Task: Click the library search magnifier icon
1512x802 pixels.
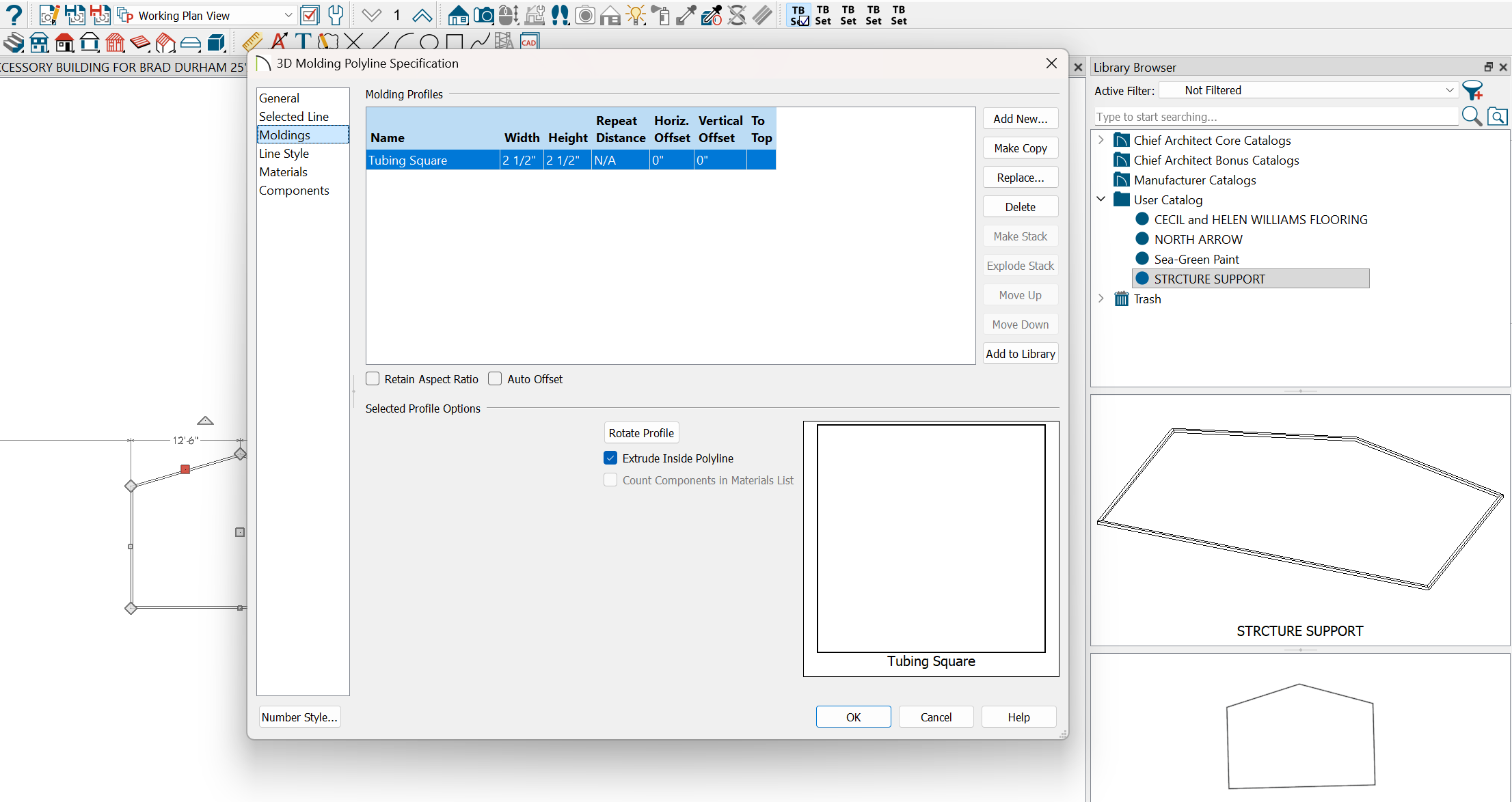Action: pyautogui.click(x=1471, y=117)
